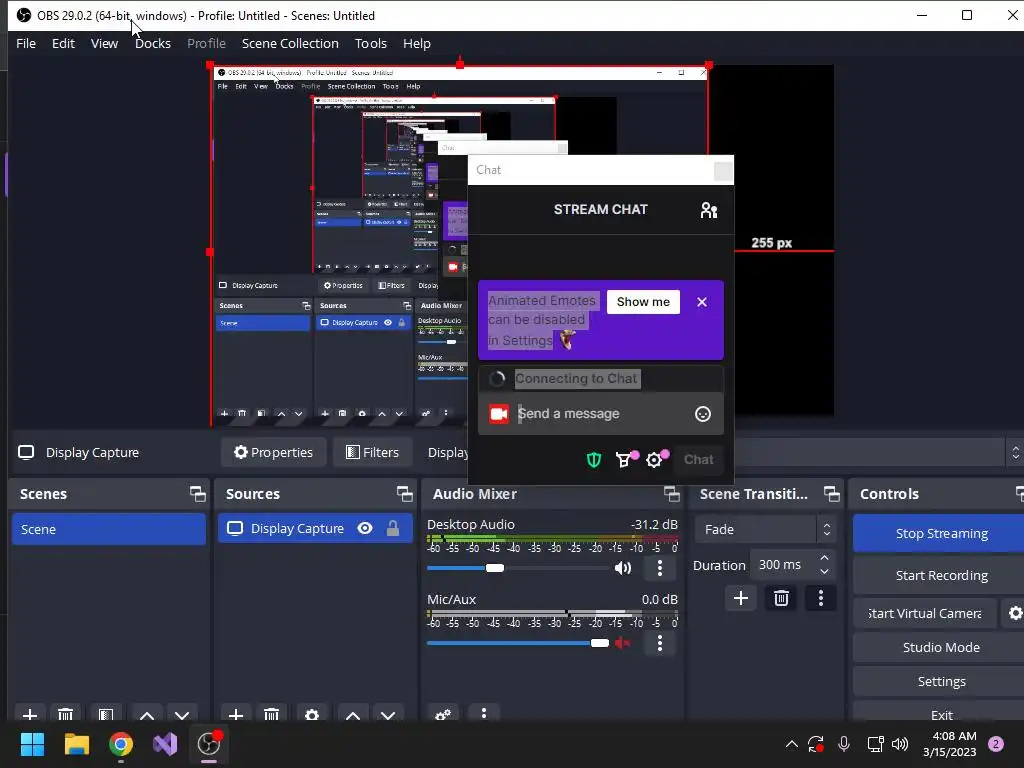Open chat emote picker smiley
1024x768 pixels.
tap(703, 414)
